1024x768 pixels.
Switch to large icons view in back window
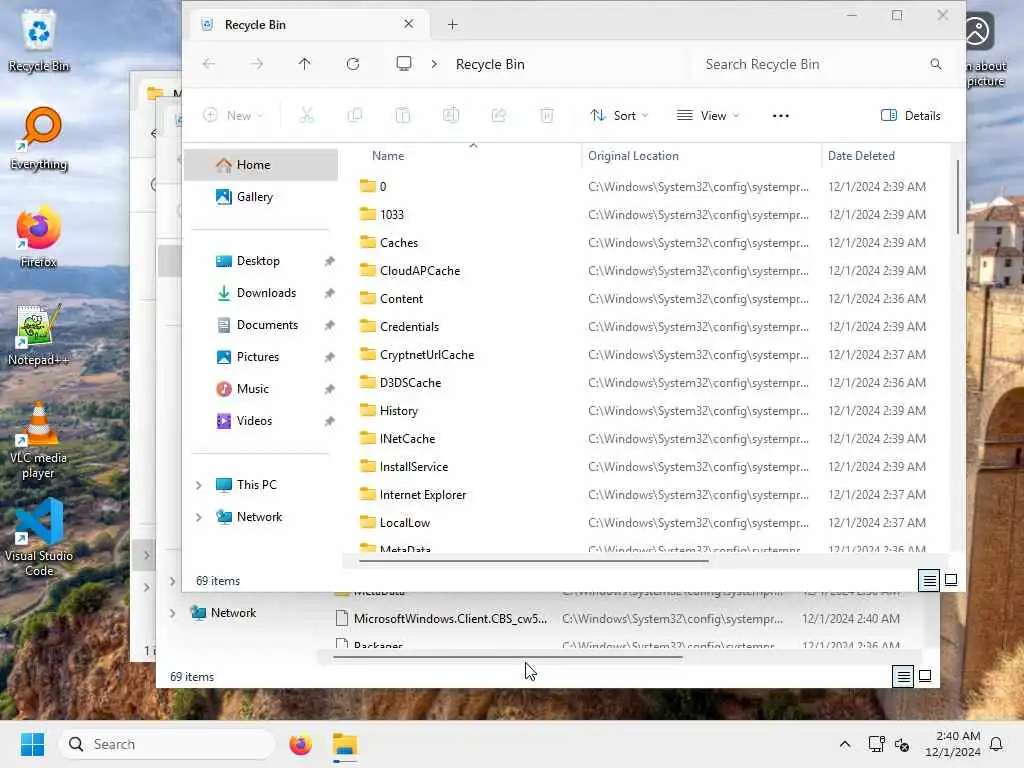click(925, 676)
